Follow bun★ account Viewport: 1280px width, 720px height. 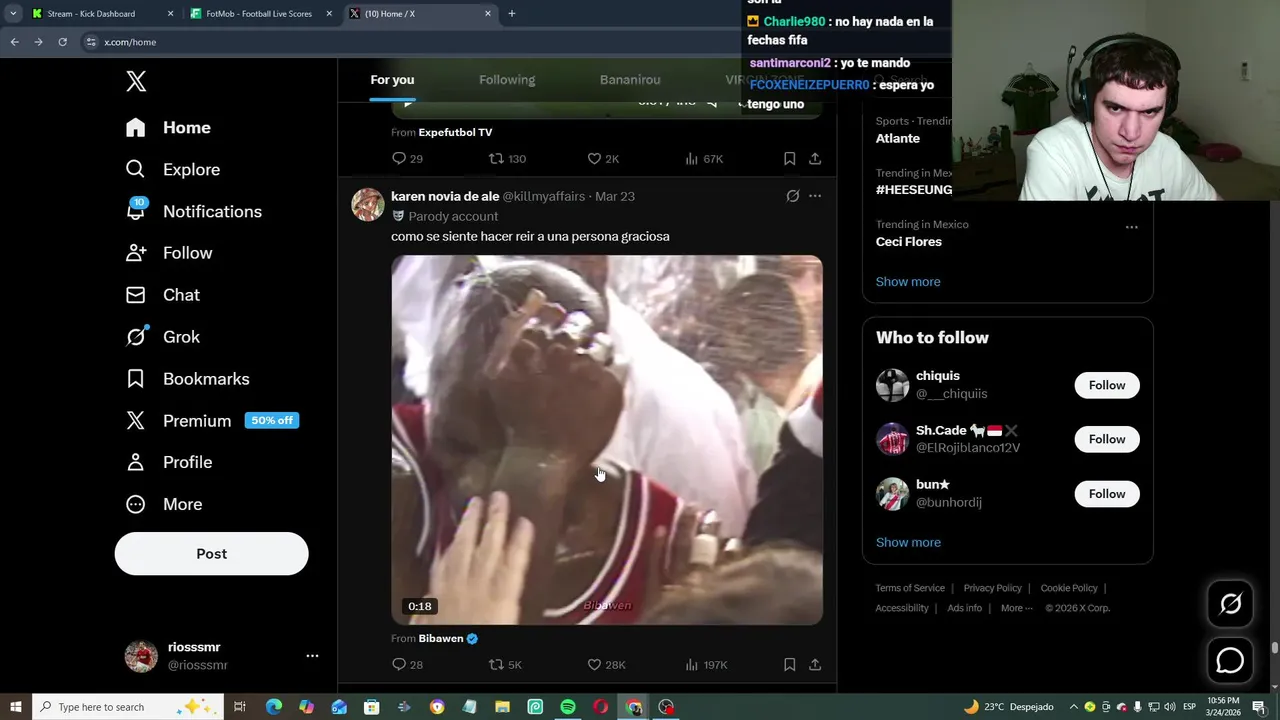1107,494
